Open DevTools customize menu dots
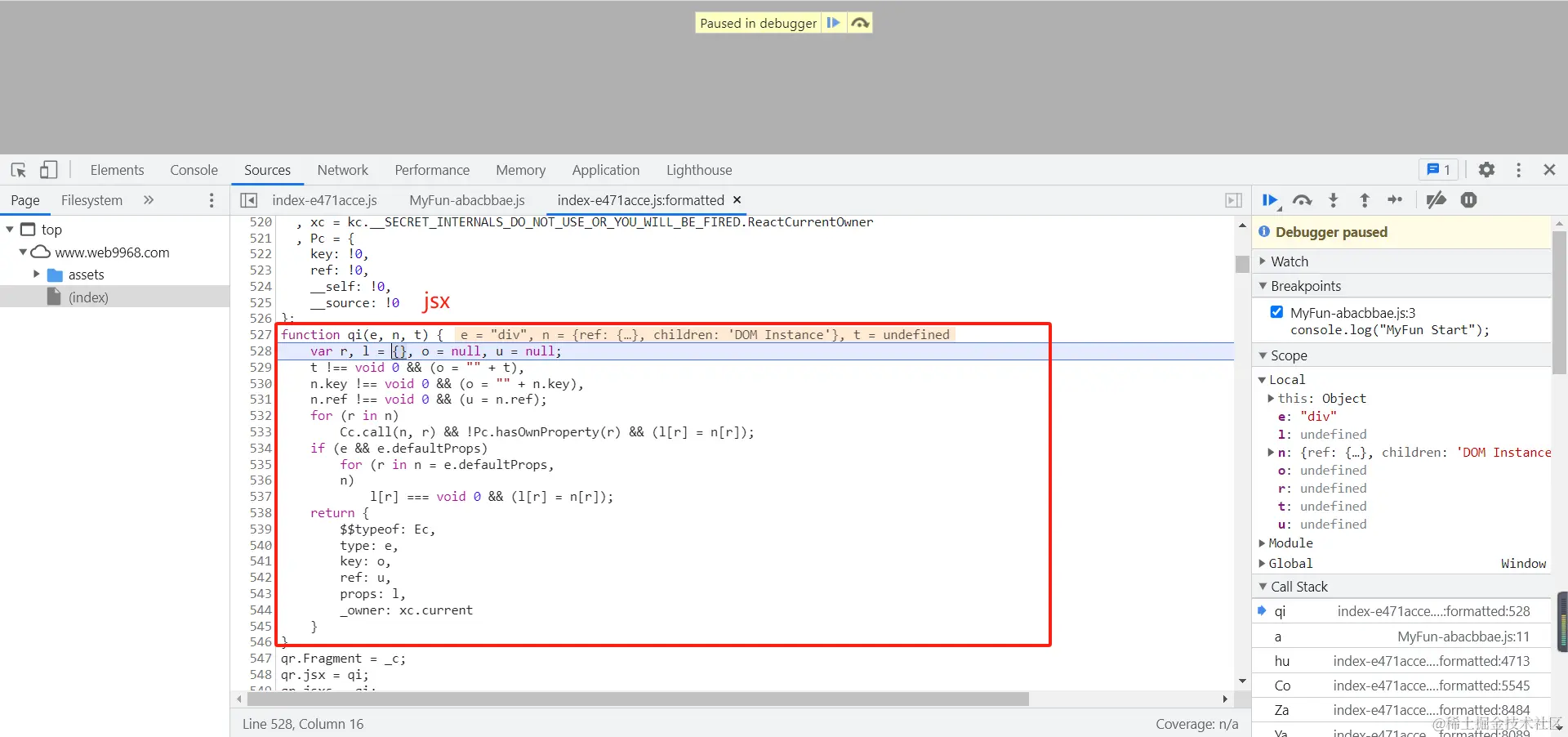 pyautogui.click(x=1519, y=170)
